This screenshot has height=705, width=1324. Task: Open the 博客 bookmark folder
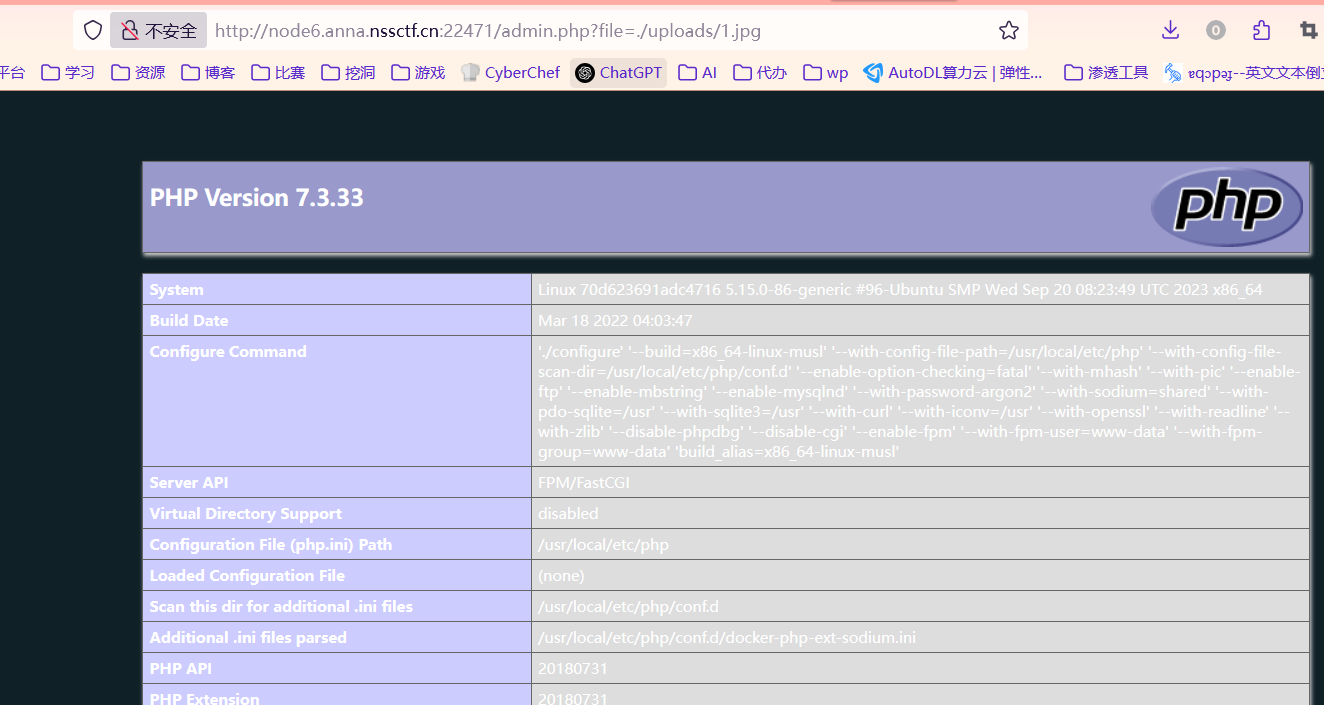[x=208, y=72]
